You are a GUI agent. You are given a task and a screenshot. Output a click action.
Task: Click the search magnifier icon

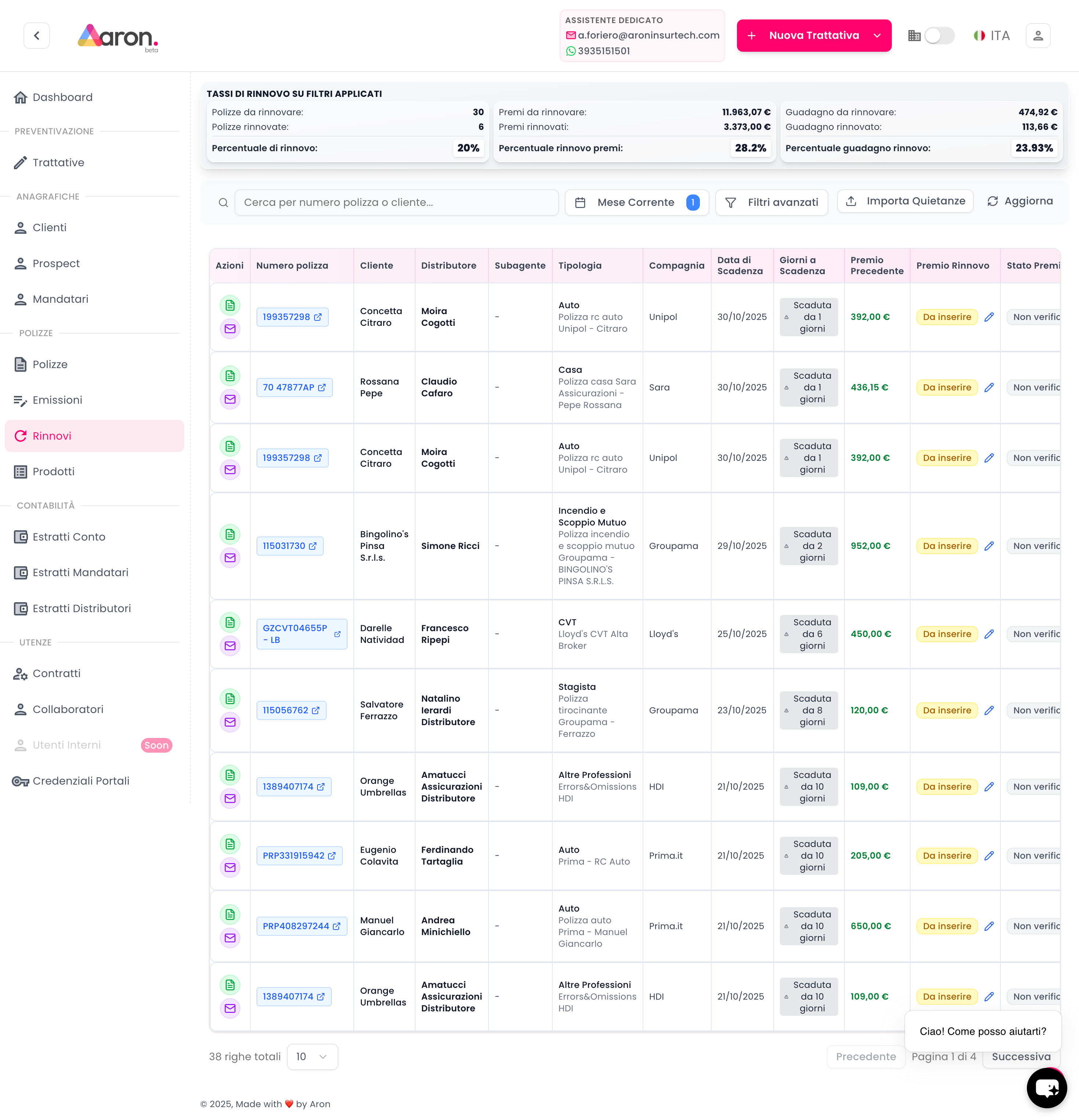coord(224,202)
